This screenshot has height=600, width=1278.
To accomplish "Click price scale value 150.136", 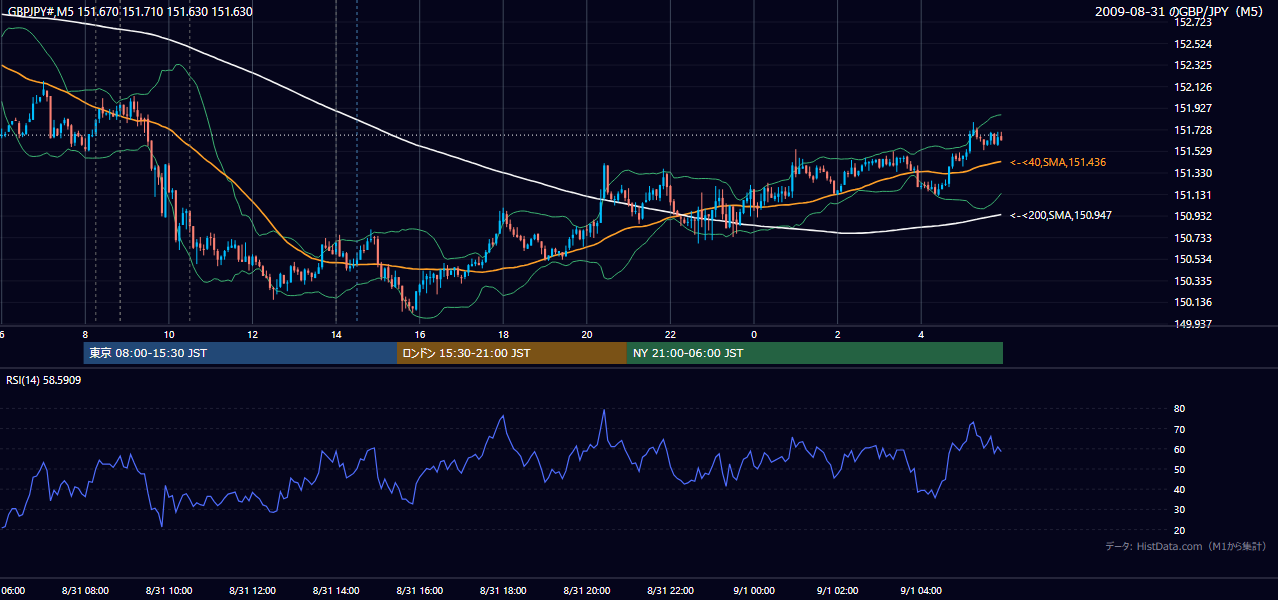I will click(x=1194, y=302).
